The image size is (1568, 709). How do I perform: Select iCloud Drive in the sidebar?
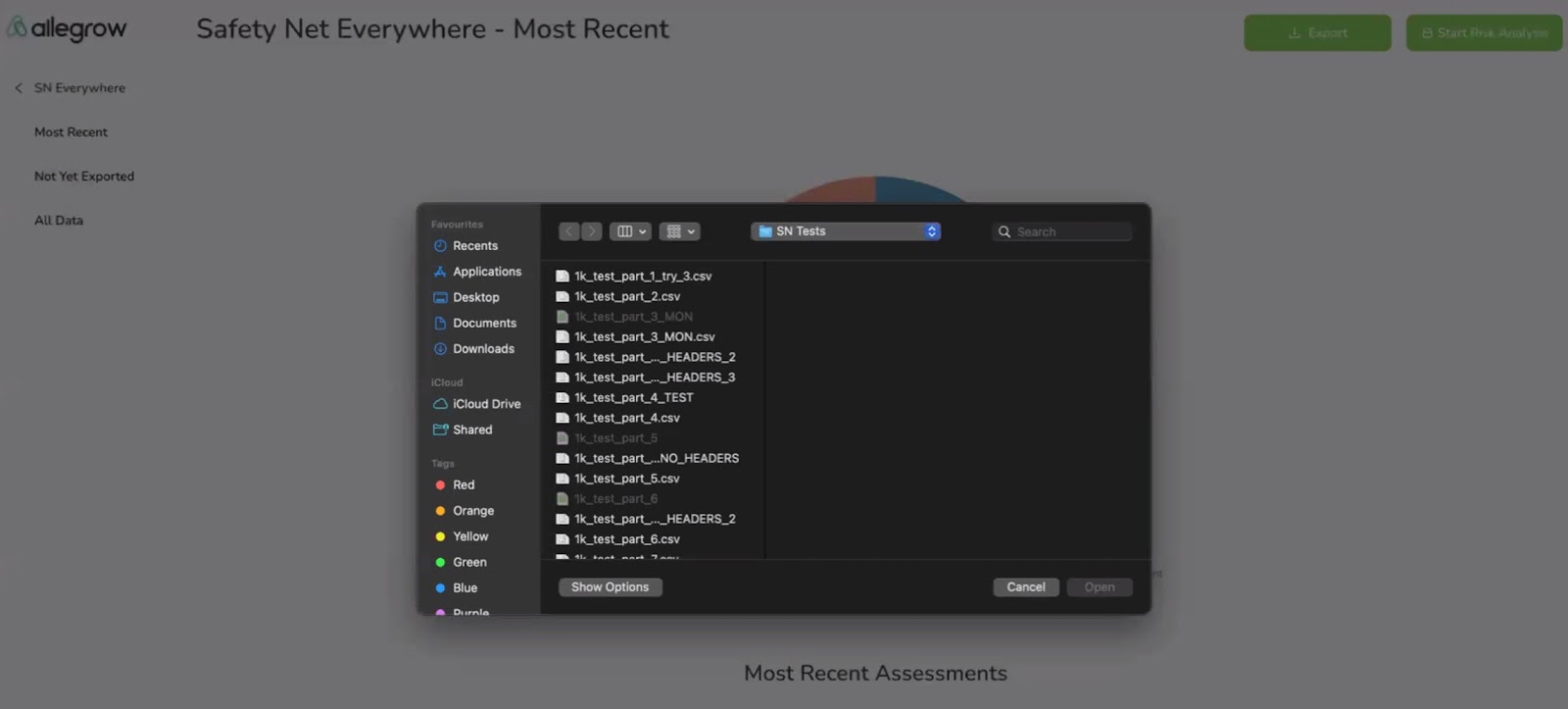pos(486,404)
